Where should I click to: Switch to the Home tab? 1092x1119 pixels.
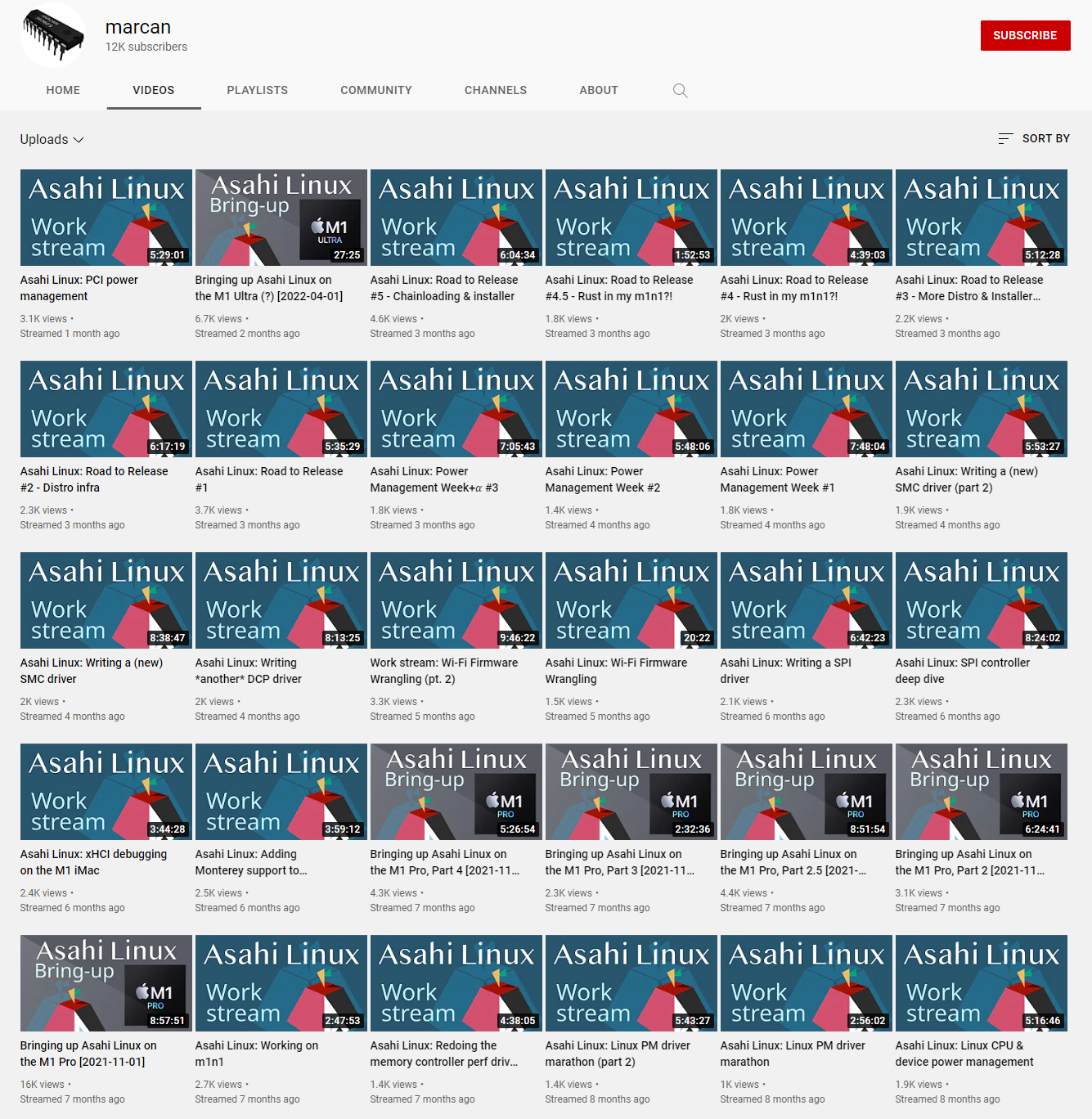(x=63, y=90)
